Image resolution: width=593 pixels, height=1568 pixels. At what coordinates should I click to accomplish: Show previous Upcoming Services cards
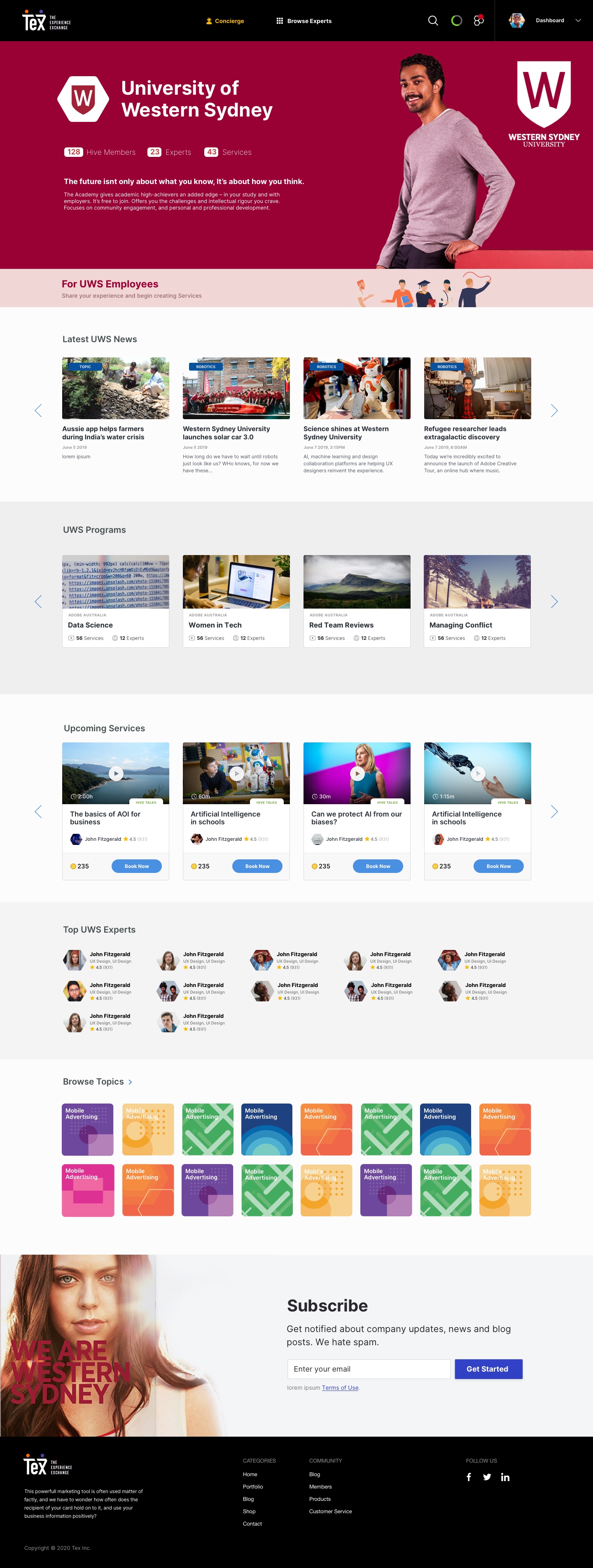point(38,812)
